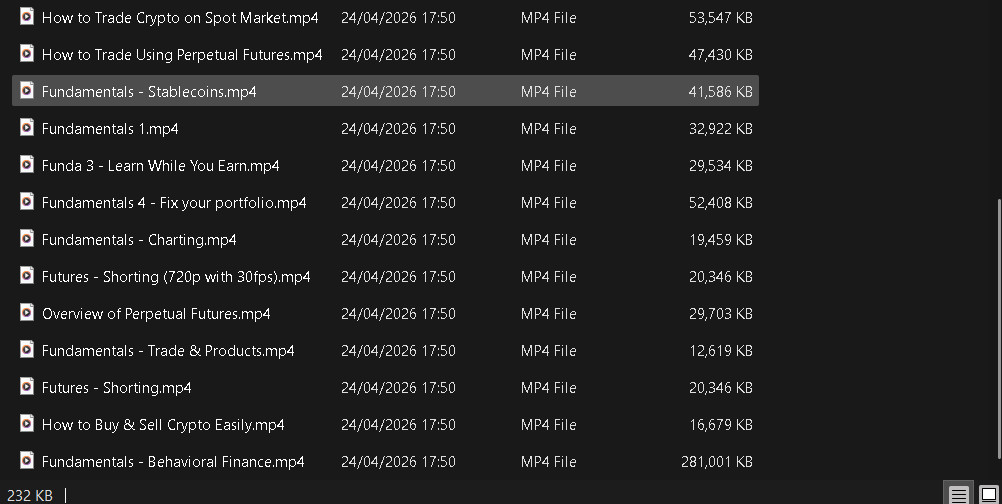Select How to Trade Crypto on Spot Market.mp4

click(181, 18)
